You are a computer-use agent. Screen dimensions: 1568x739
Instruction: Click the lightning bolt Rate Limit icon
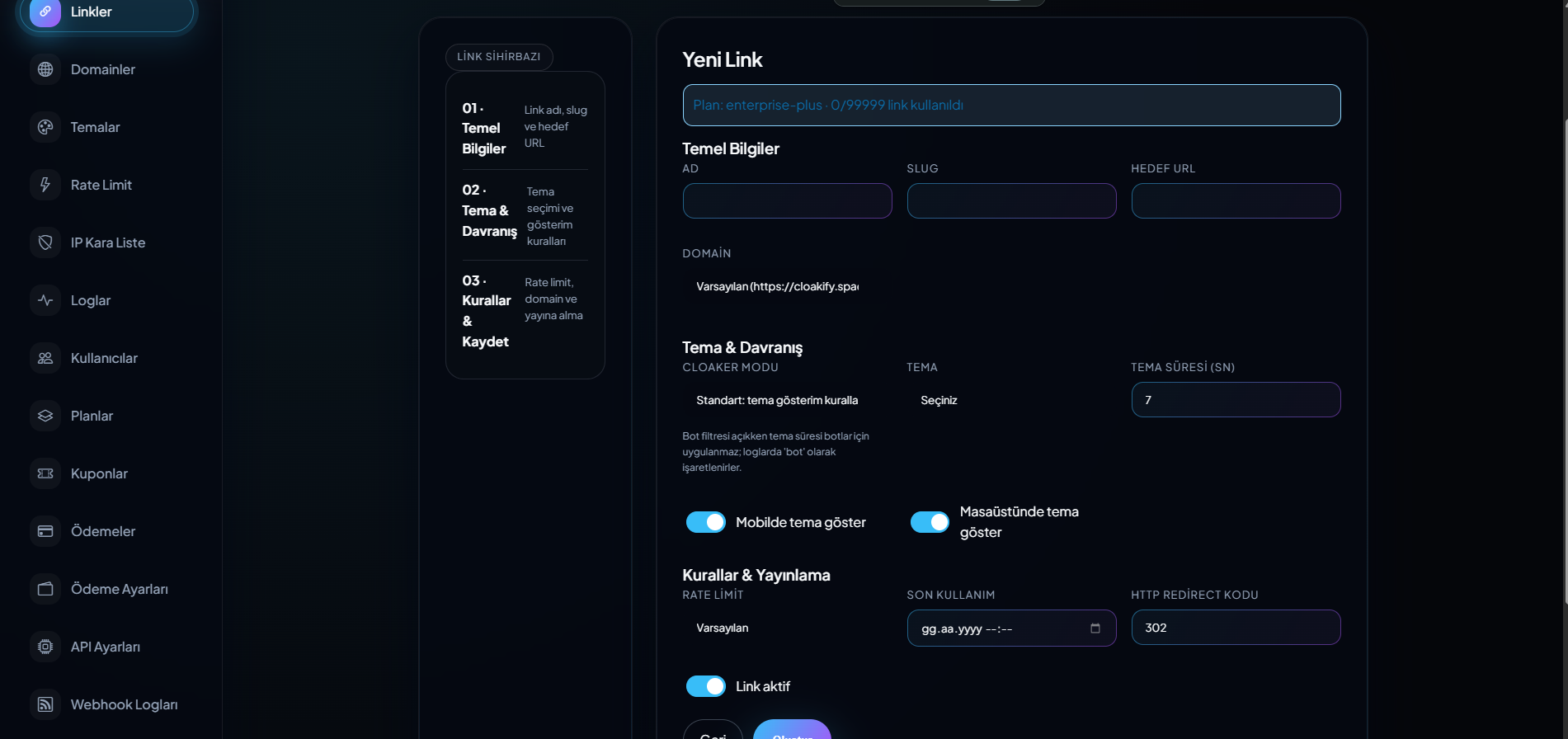pyautogui.click(x=45, y=185)
